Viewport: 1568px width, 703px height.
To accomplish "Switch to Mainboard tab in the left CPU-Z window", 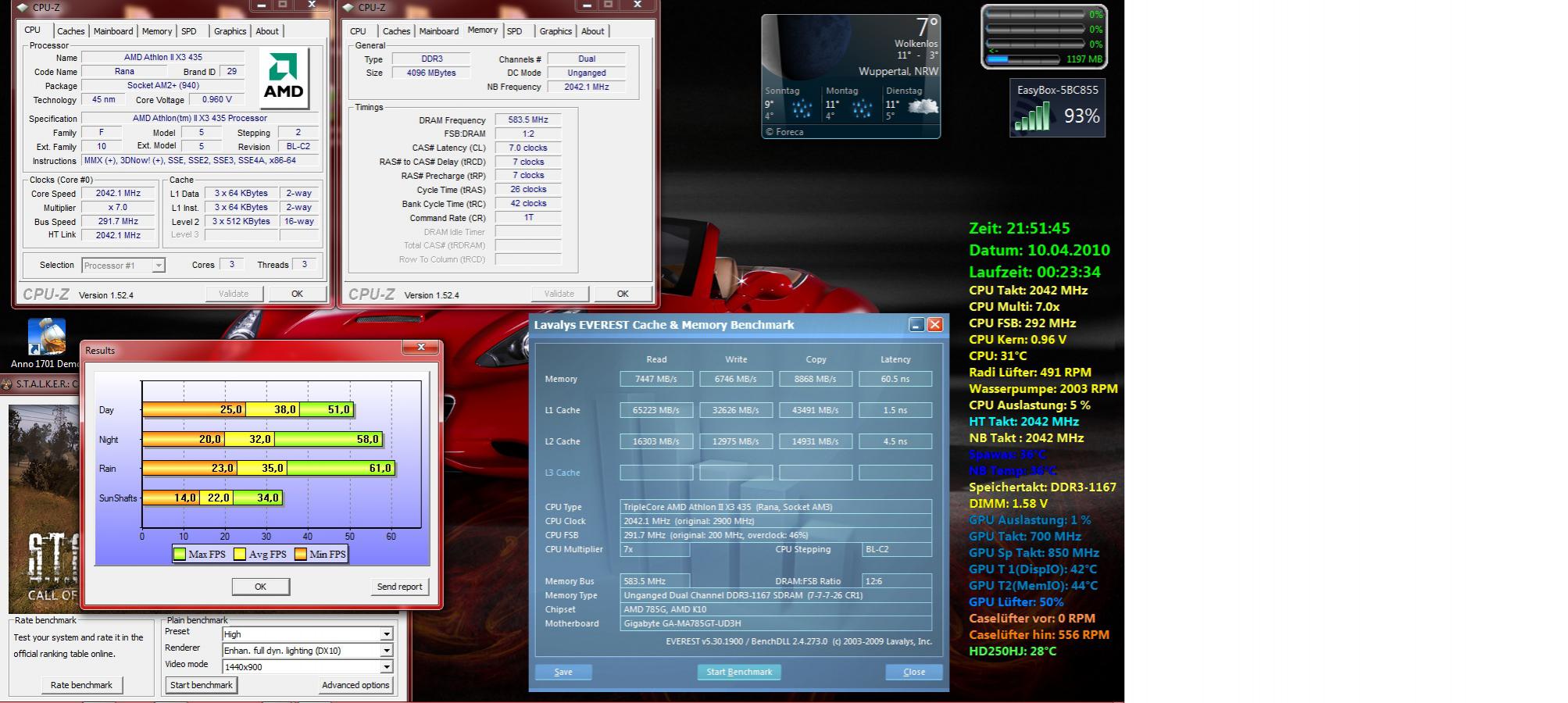I will [113, 31].
